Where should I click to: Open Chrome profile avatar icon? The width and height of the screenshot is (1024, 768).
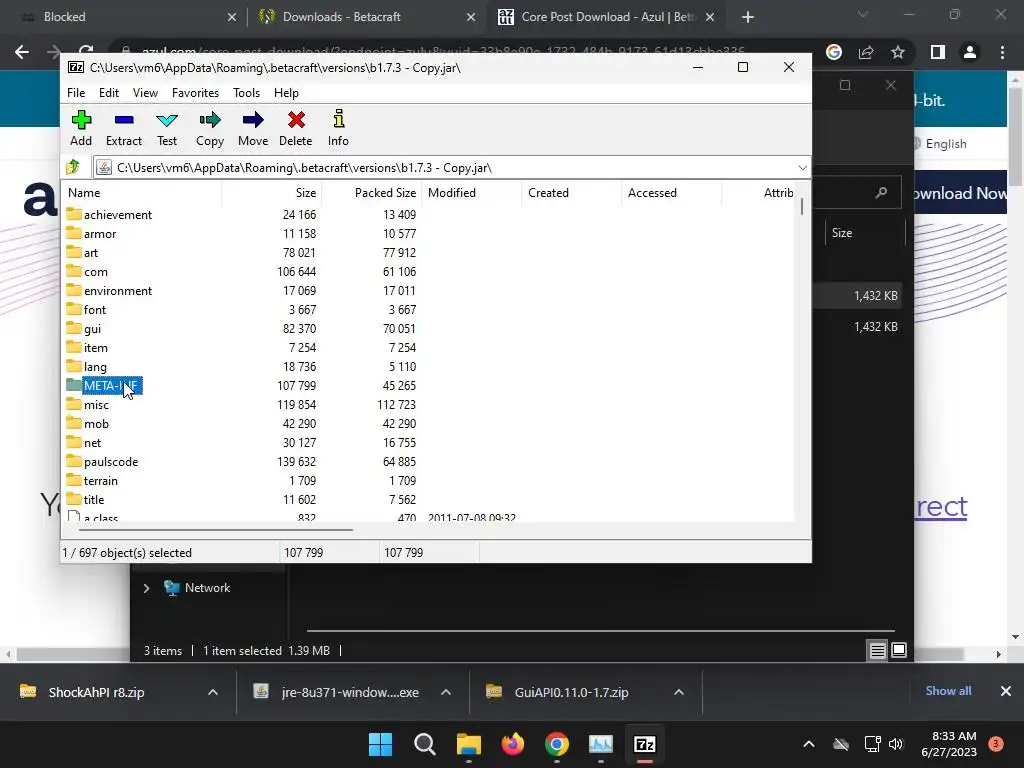(970, 52)
